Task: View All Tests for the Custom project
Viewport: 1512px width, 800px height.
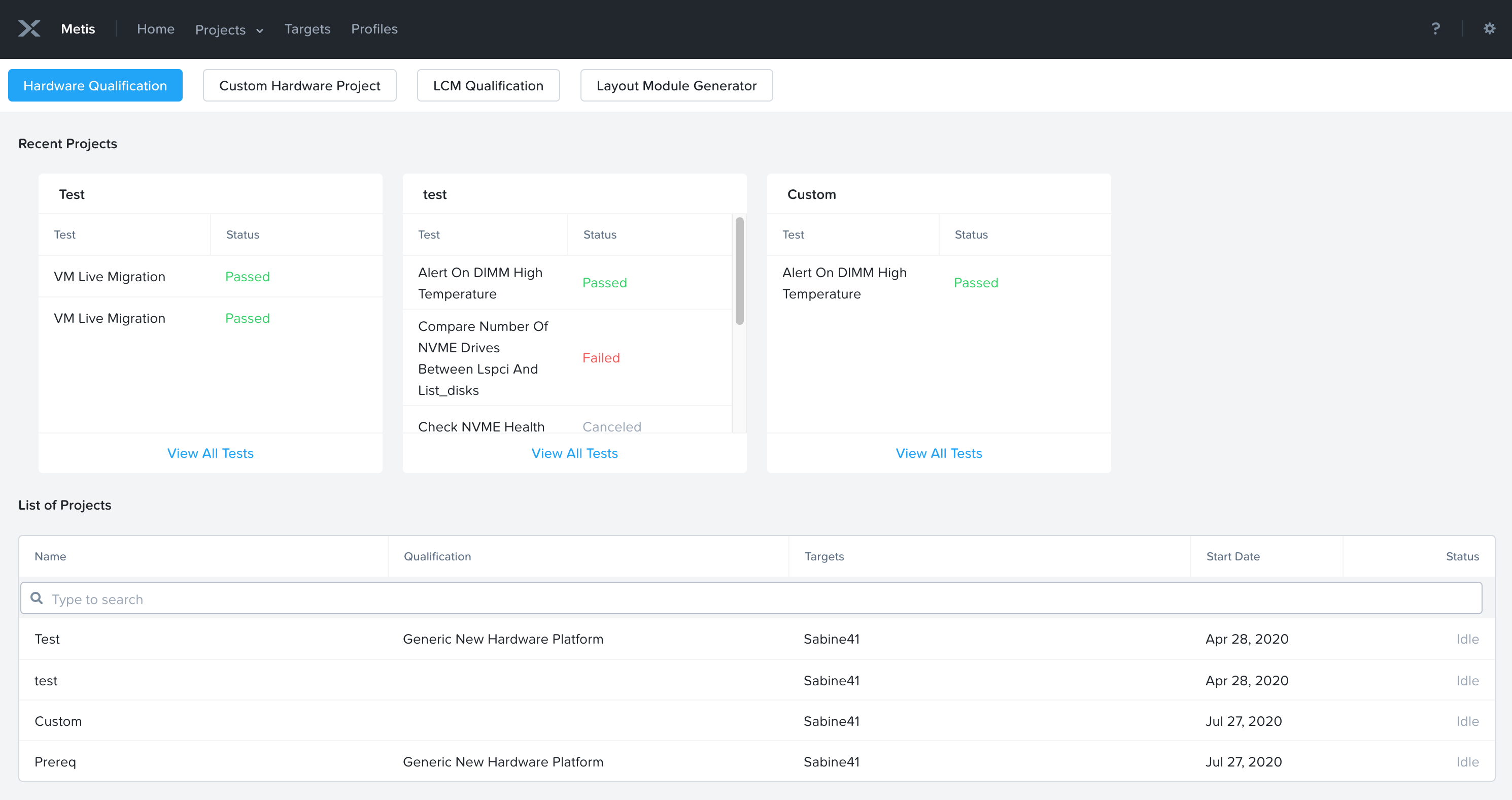Action: tap(938, 453)
